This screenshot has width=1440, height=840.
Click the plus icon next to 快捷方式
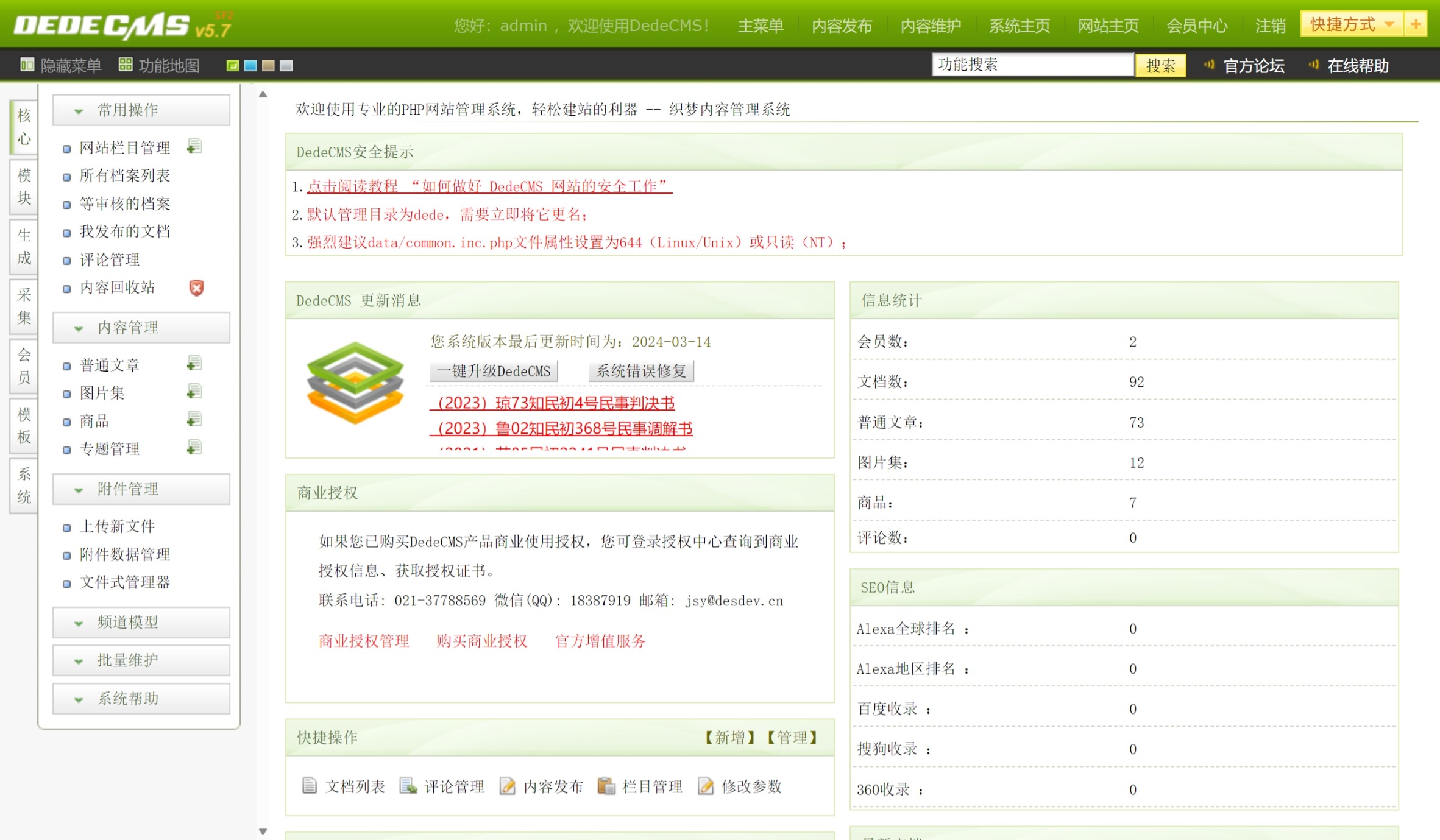pos(1416,24)
